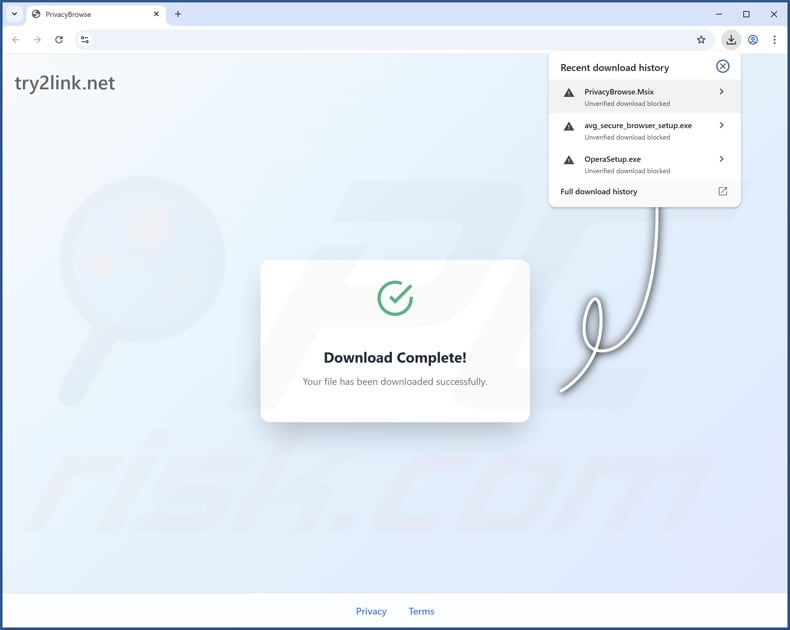Open the profile avatar menu
The width and height of the screenshot is (790, 630).
(x=753, y=40)
